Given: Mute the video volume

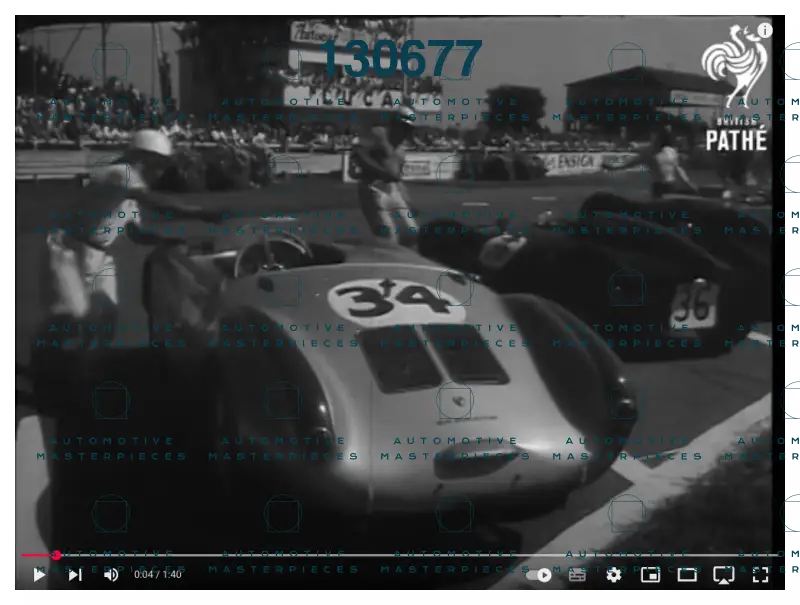Looking at the screenshot, I should (x=111, y=575).
